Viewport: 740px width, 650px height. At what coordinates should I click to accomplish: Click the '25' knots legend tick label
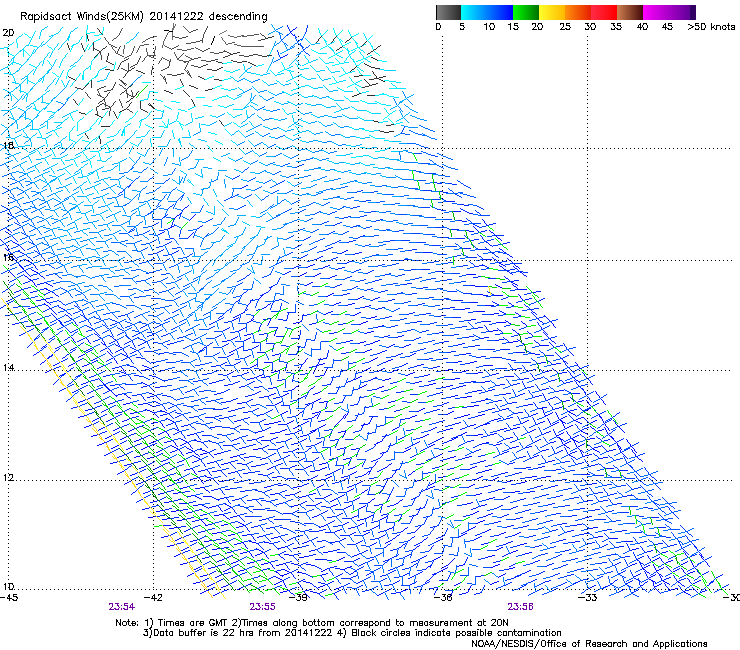[x=565, y=27]
